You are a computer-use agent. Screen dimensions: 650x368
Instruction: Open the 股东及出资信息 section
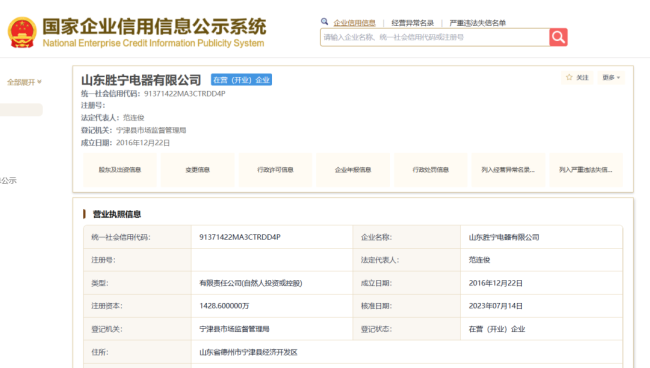tap(120, 169)
